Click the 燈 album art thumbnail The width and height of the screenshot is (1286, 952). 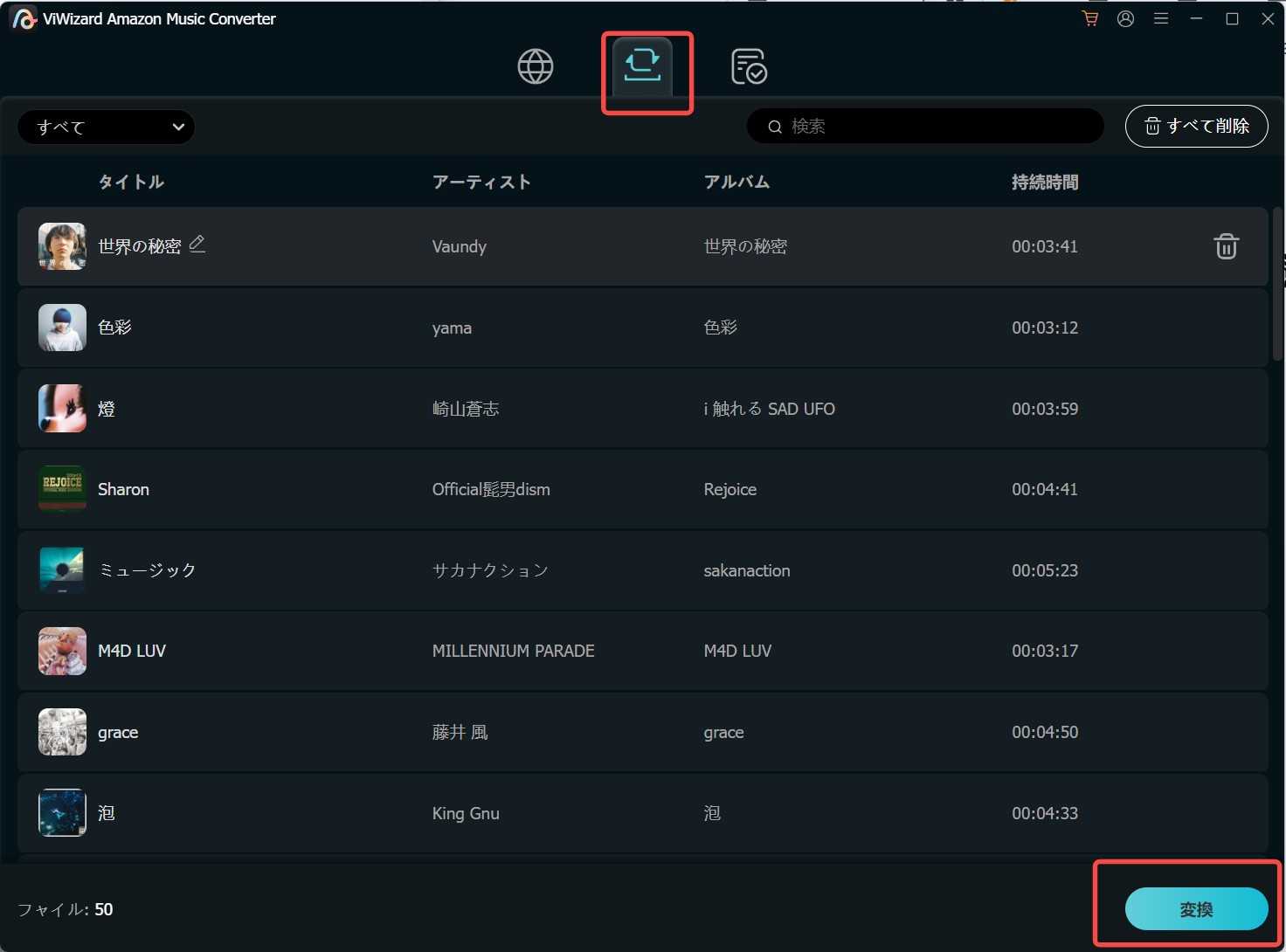pos(62,409)
